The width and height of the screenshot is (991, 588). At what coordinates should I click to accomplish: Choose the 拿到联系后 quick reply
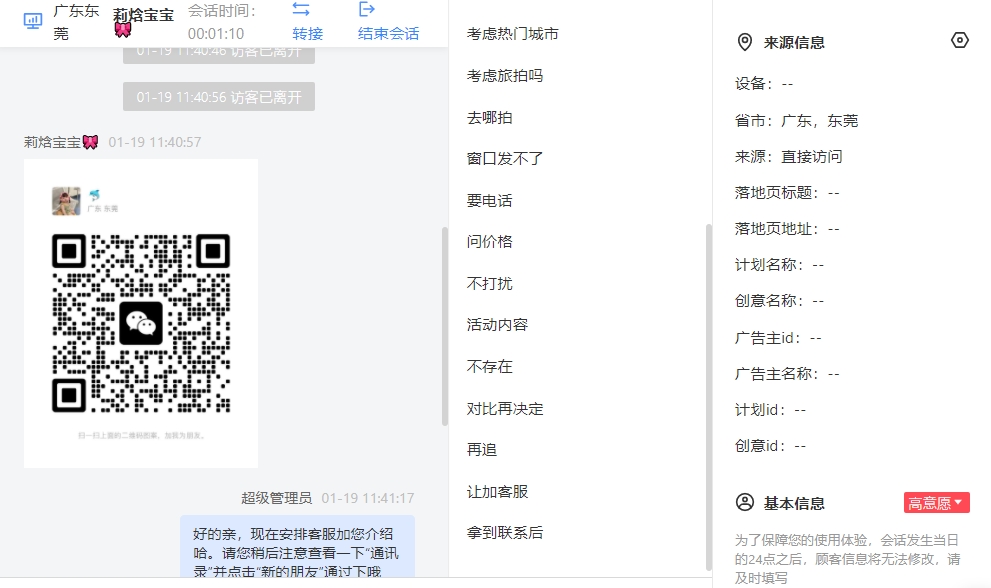[505, 532]
